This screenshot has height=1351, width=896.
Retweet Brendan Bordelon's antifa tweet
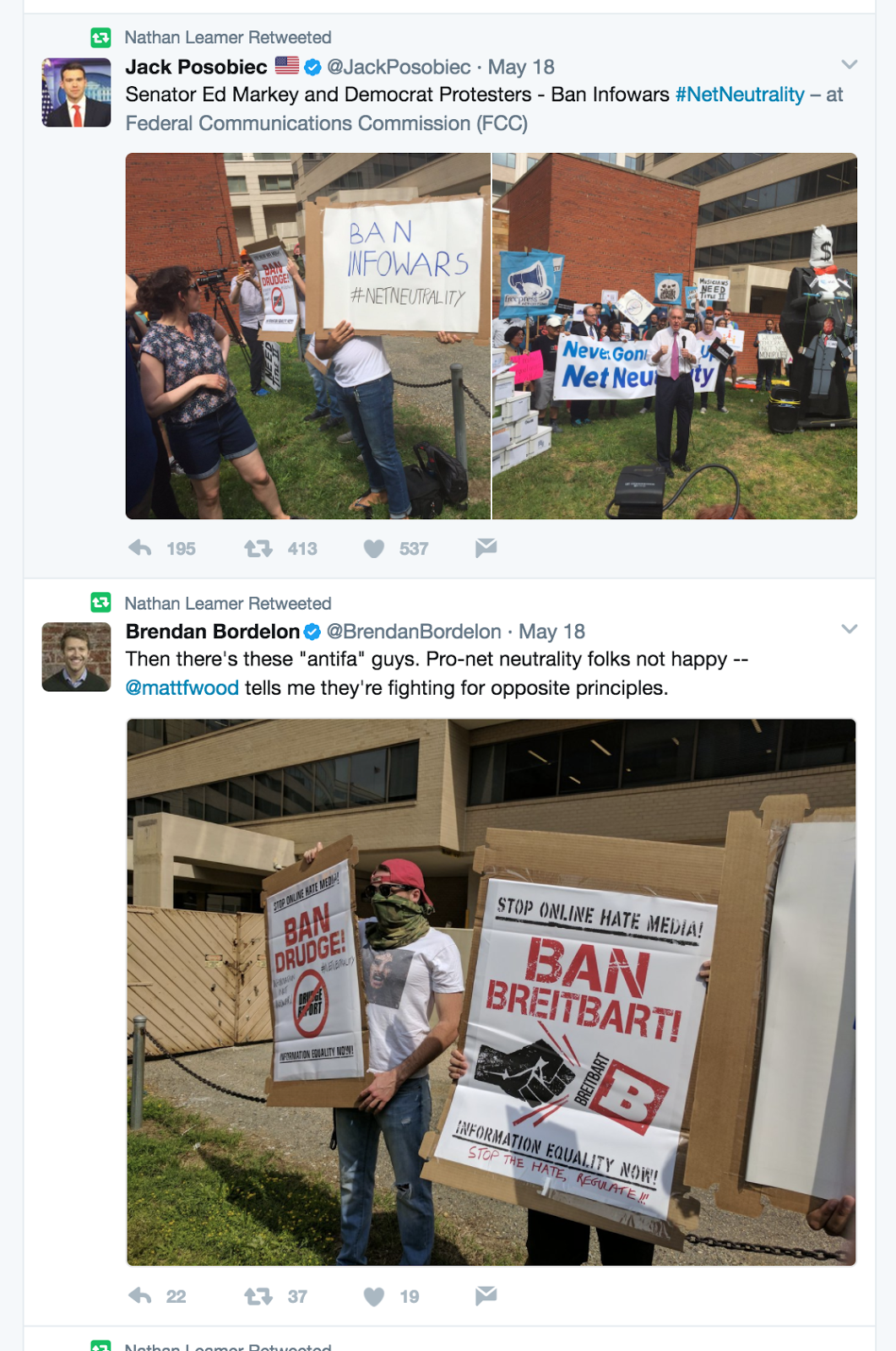coord(258,1296)
